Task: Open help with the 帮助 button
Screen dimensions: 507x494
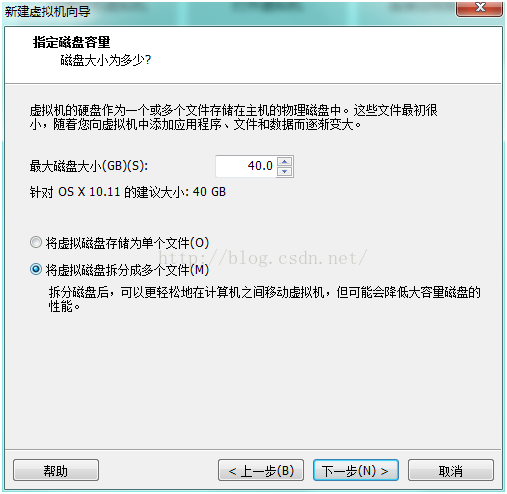Action: tap(56, 470)
